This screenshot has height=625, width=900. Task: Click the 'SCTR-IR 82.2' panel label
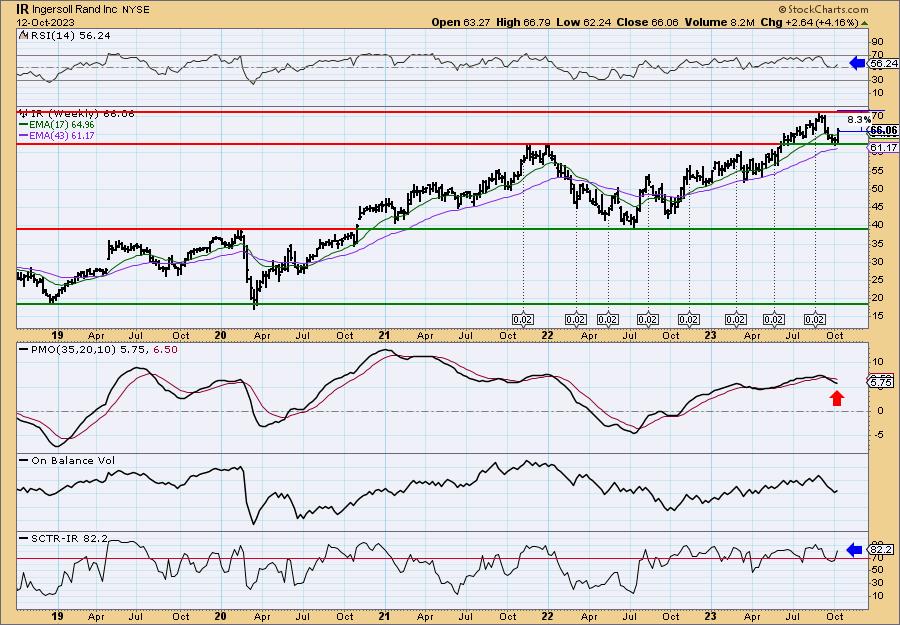click(69, 538)
